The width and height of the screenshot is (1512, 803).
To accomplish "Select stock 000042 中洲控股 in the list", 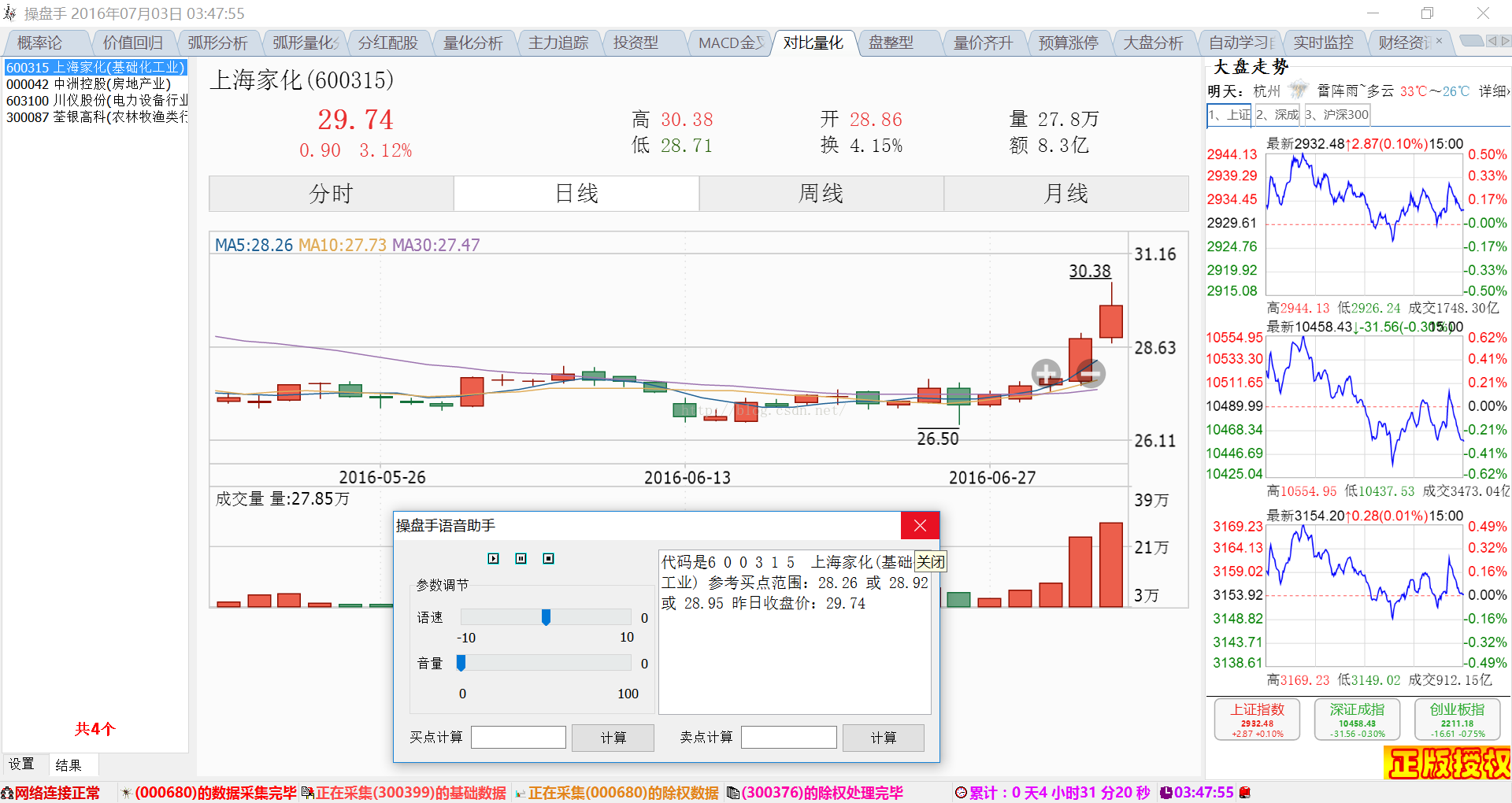I will (95, 84).
